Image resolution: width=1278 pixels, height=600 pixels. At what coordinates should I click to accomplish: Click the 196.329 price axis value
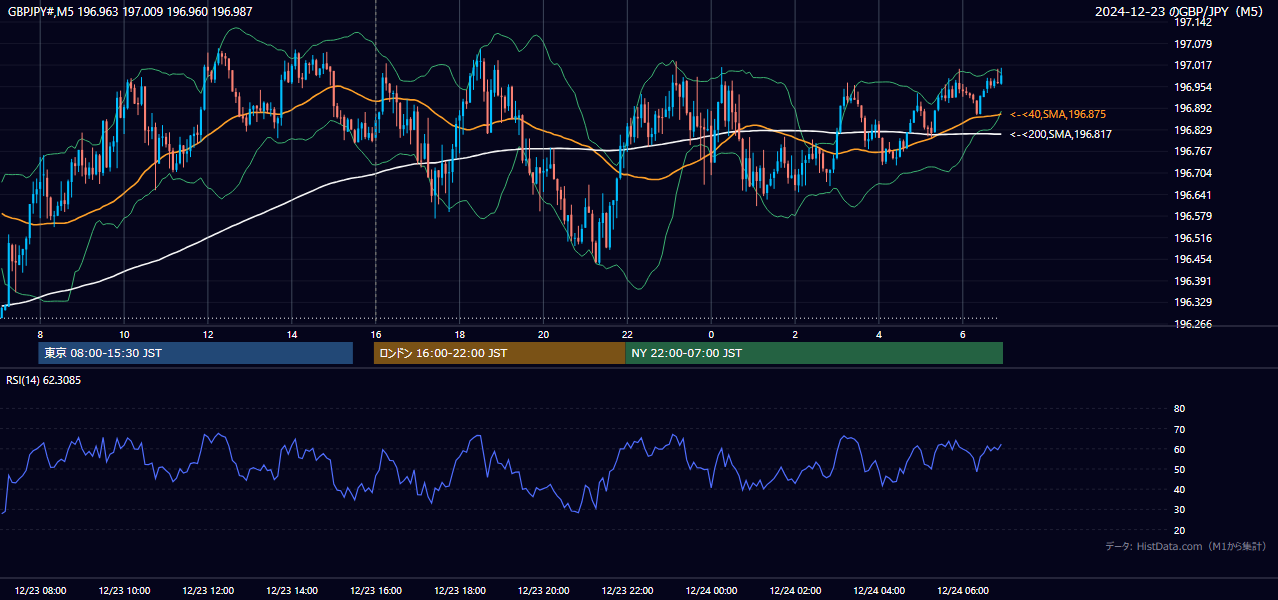[x=1193, y=302]
